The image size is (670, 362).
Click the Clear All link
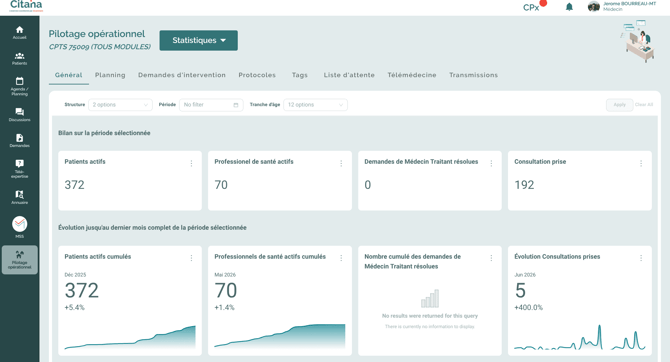pyautogui.click(x=644, y=105)
